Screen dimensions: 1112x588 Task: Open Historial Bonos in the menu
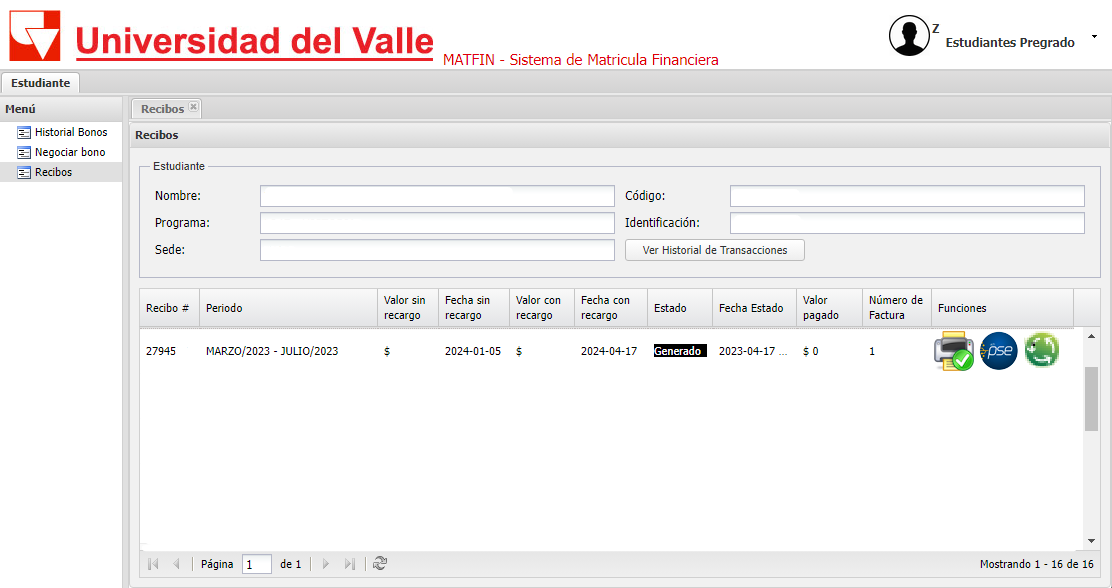(x=70, y=132)
